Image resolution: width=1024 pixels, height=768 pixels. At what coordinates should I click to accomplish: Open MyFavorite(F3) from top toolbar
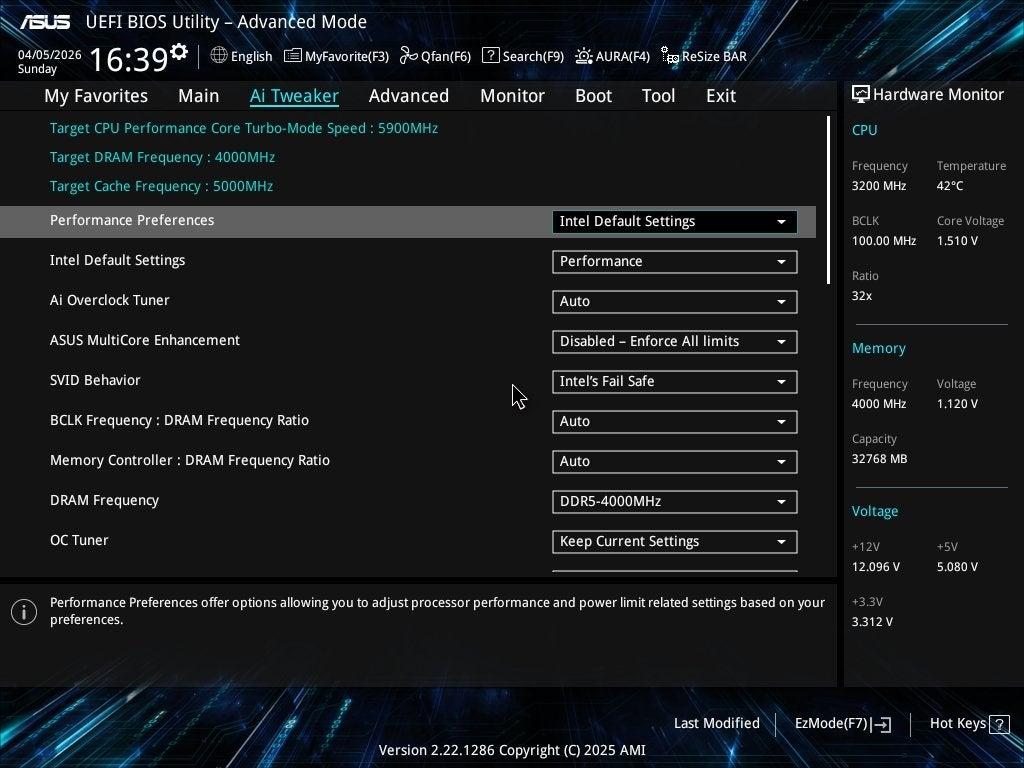tap(336, 56)
